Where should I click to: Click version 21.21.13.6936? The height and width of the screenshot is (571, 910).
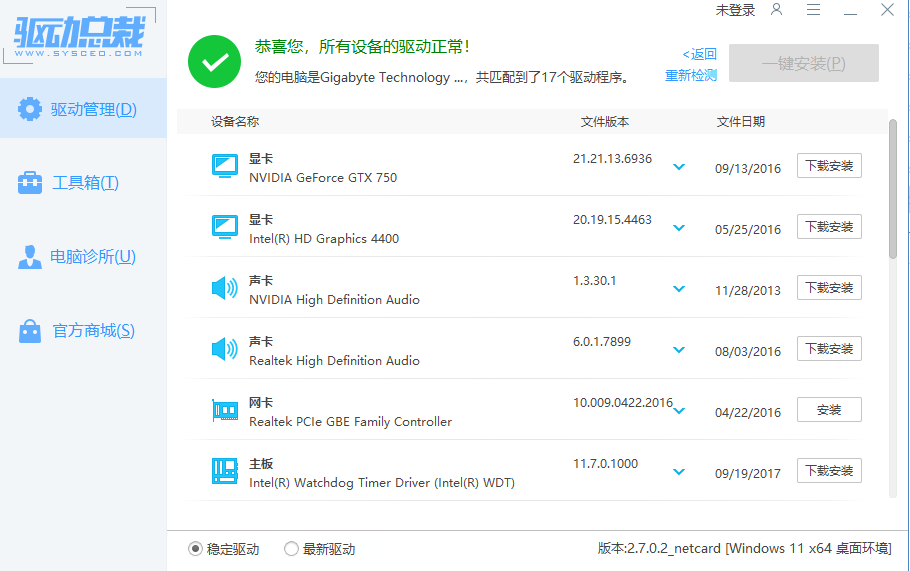(612, 158)
